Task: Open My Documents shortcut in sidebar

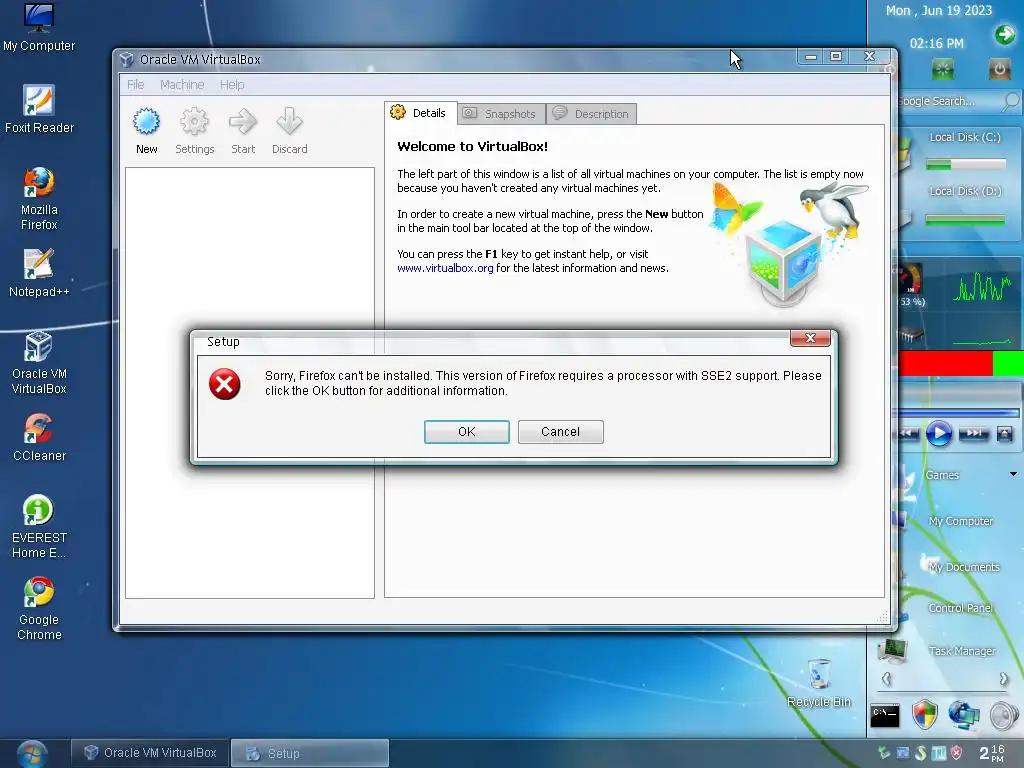Action: point(963,567)
